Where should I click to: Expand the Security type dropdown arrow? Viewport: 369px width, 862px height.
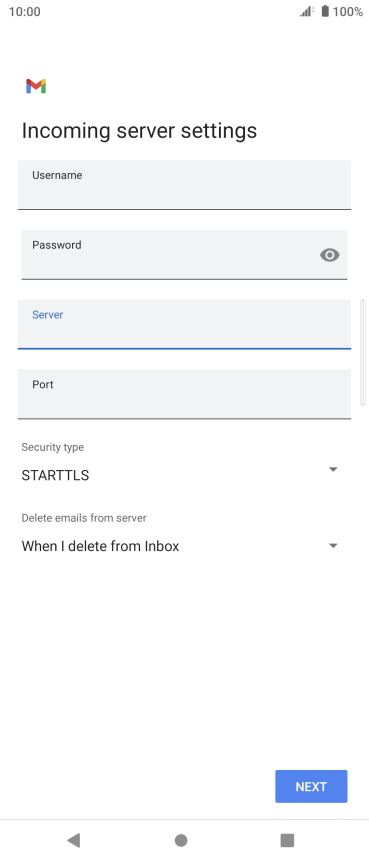333,469
